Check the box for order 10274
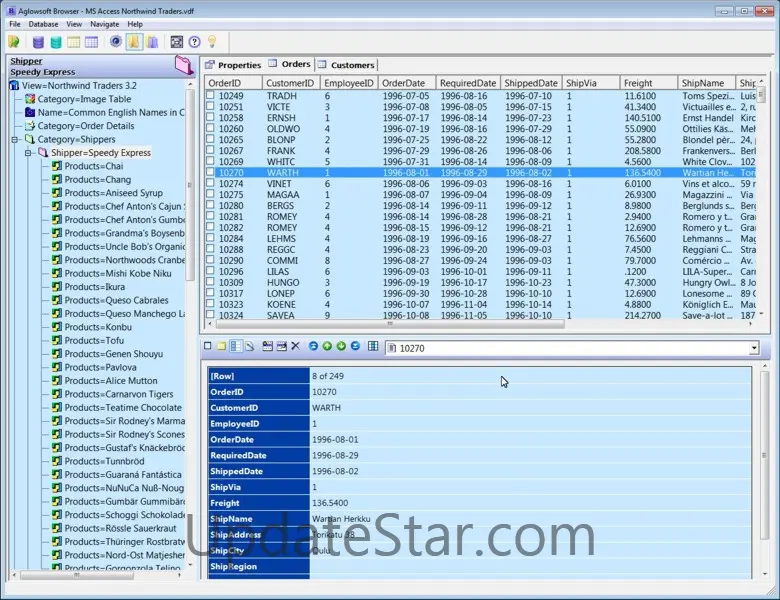This screenshot has height=600, width=780. [x=210, y=183]
